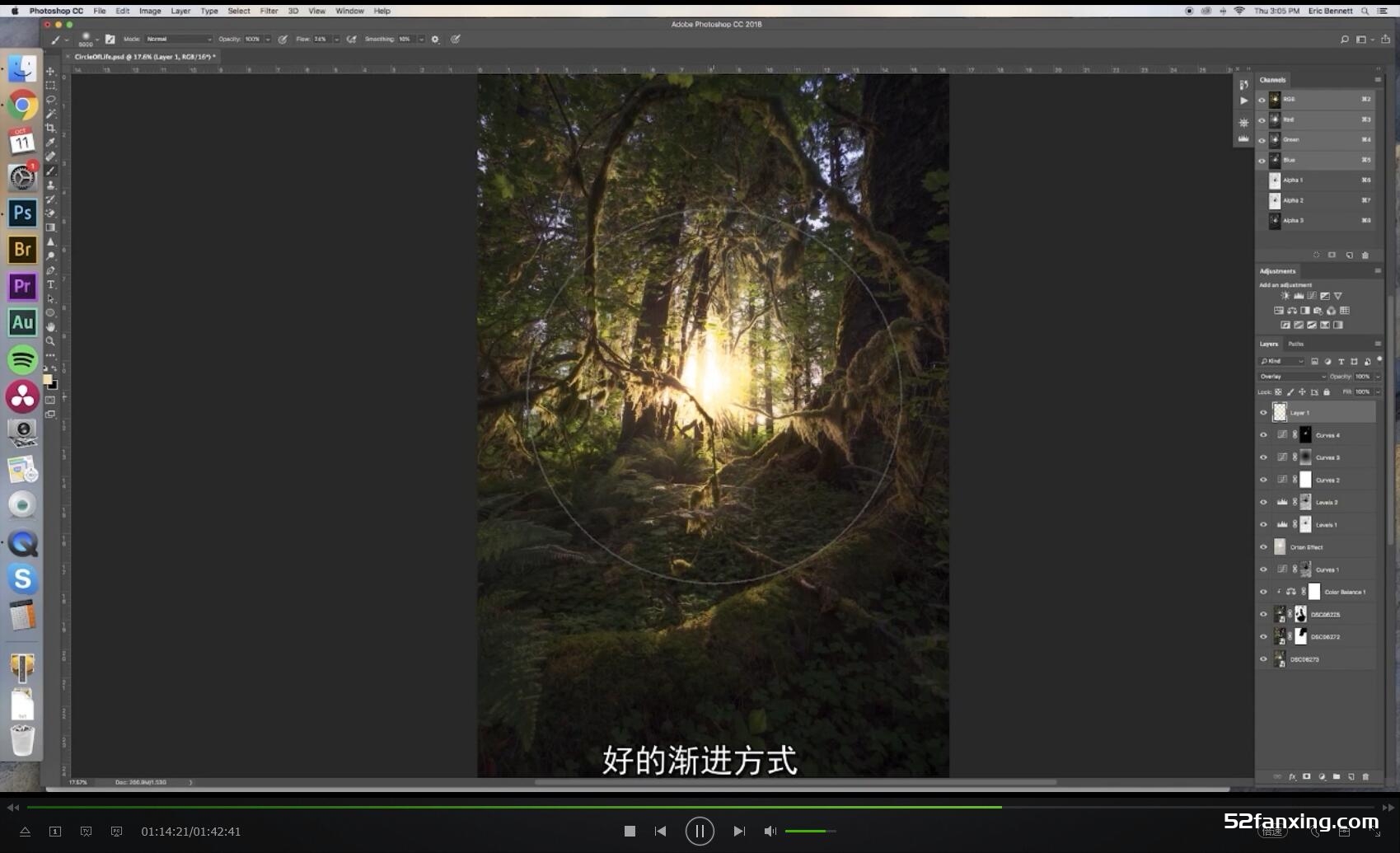This screenshot has height=853, width=1400.
Task: Open smoothing options gear icon
Action: pyautogui.click(x=435, y=39)
